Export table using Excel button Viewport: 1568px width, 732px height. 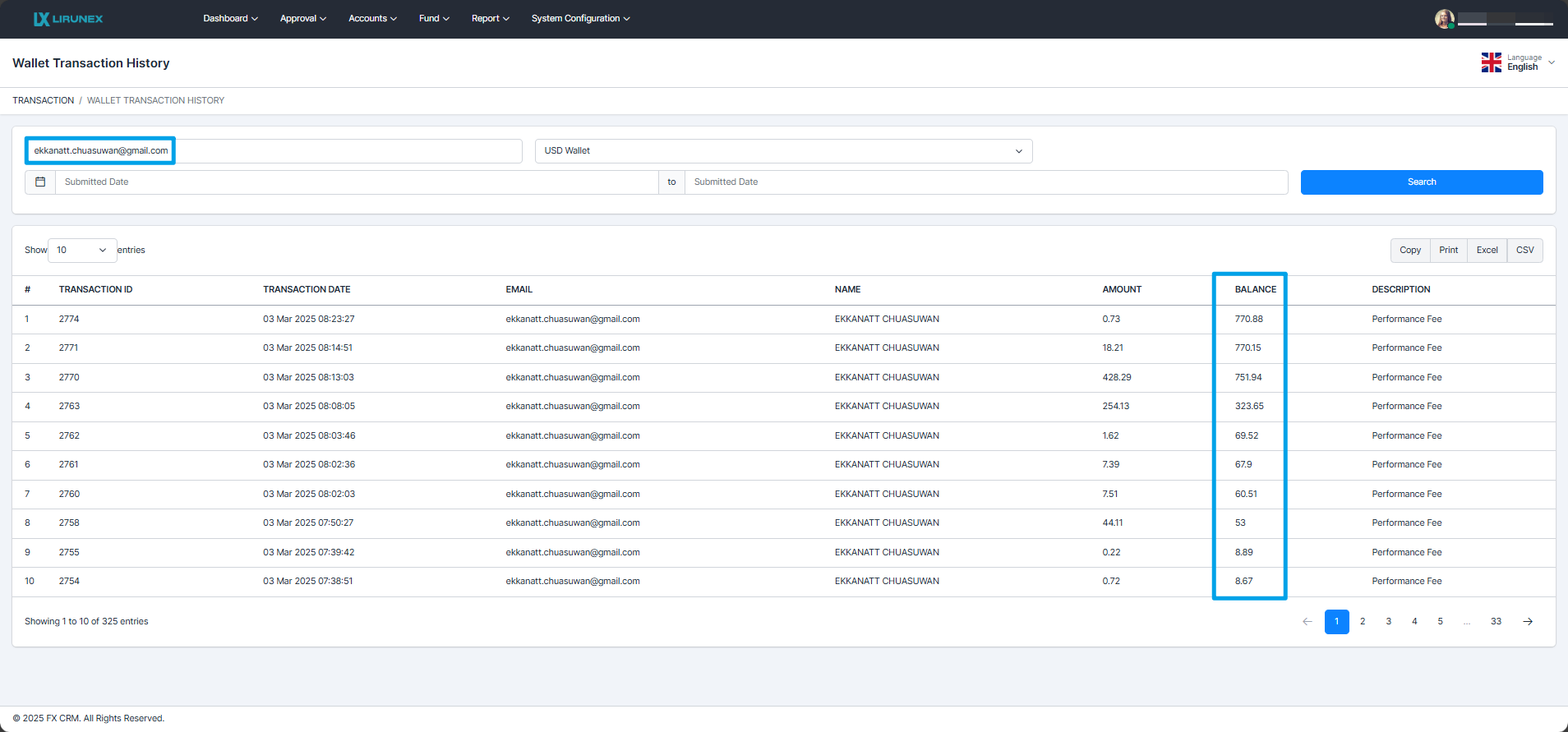click(1487, 251)
